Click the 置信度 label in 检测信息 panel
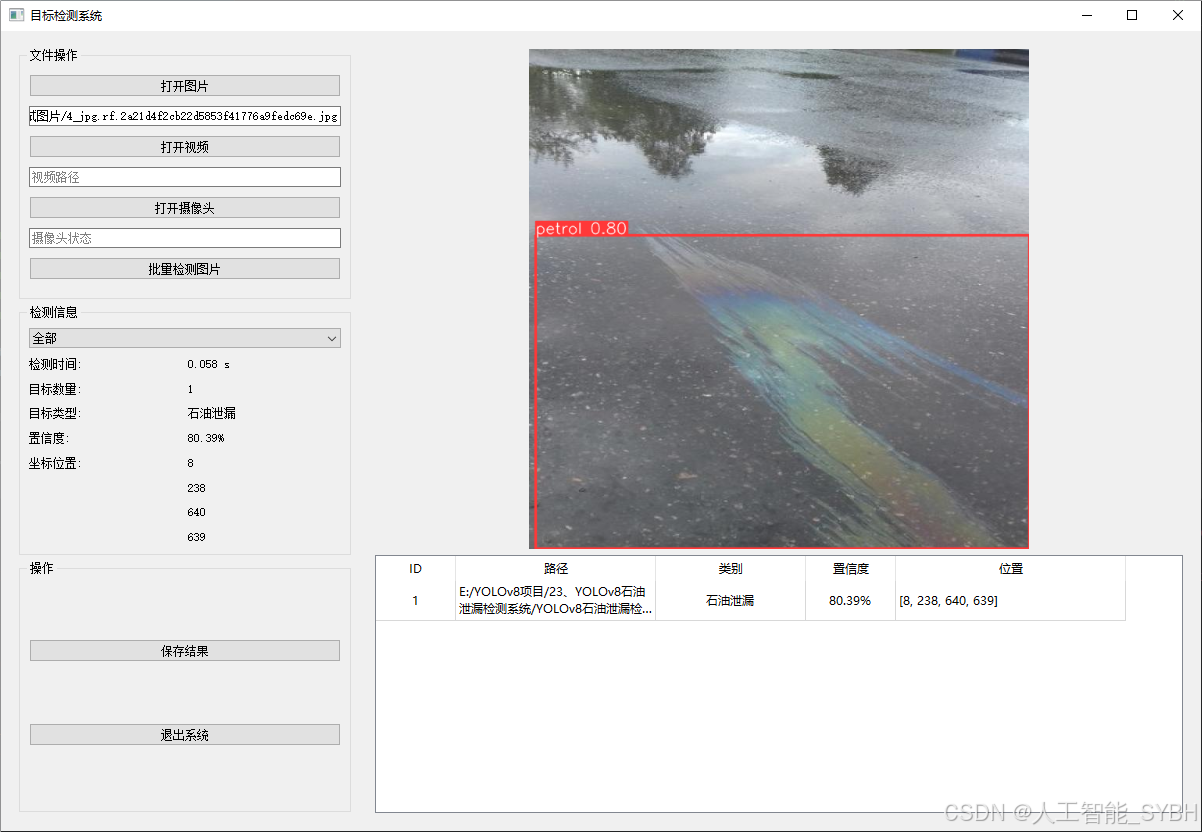The image size is (1202, 832). pos(48,438)
